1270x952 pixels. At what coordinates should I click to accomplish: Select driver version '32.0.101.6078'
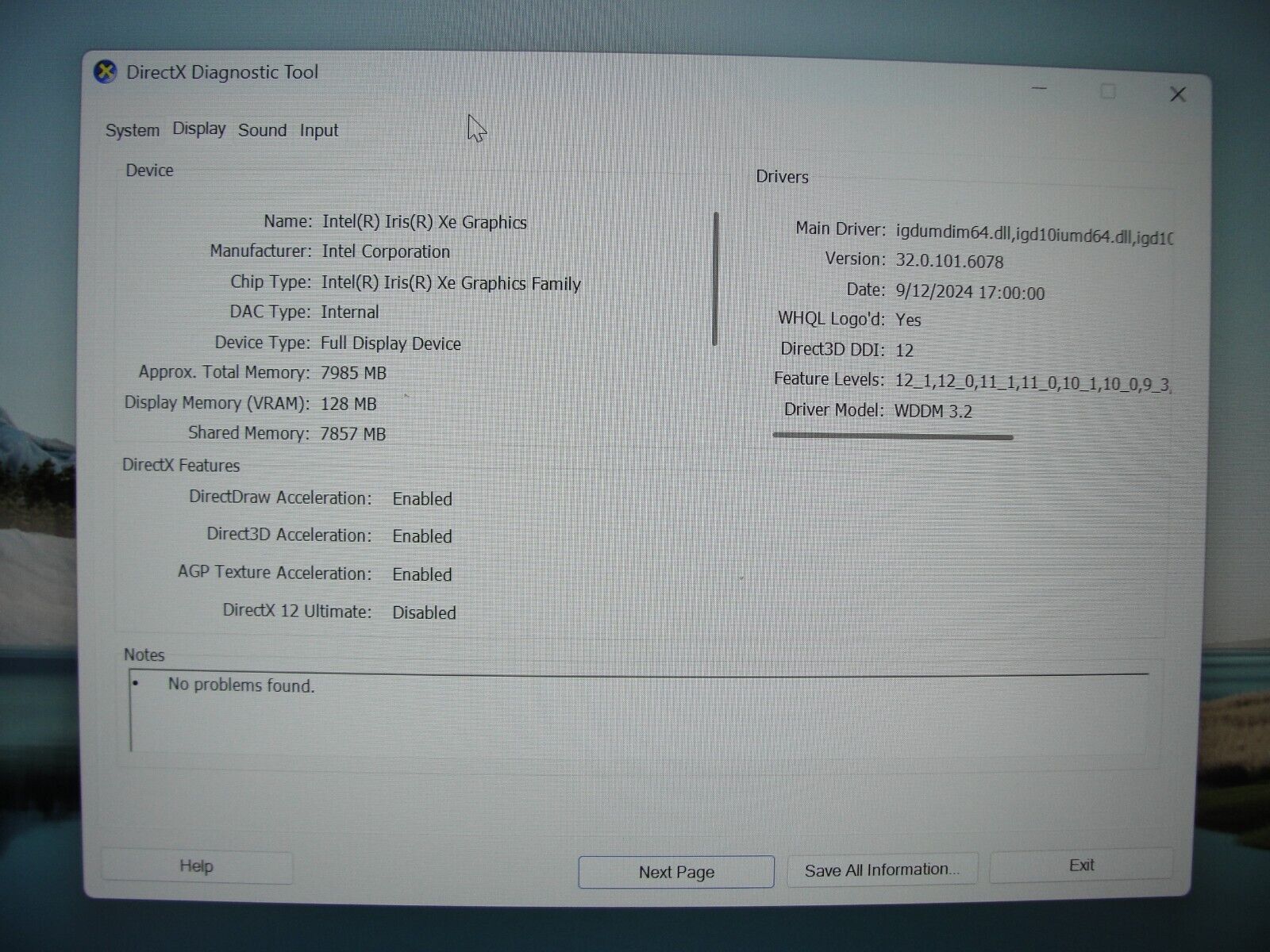950,262
